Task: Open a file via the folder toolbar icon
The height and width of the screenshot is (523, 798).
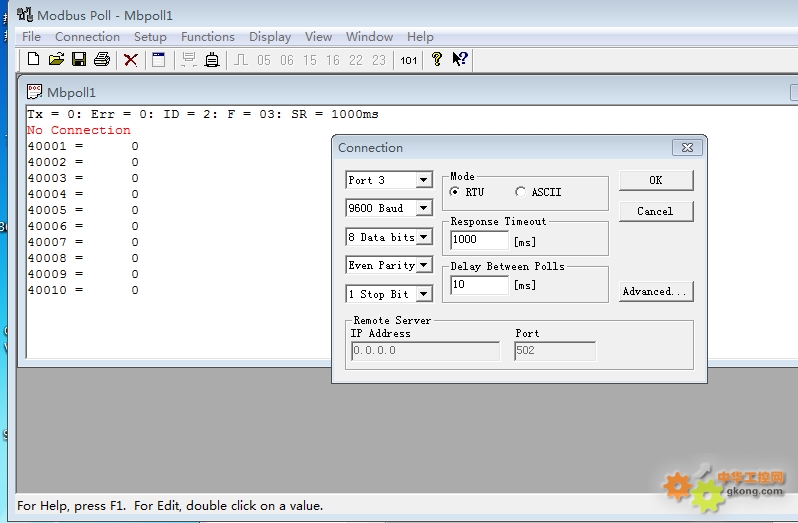Action: [56, 60]
